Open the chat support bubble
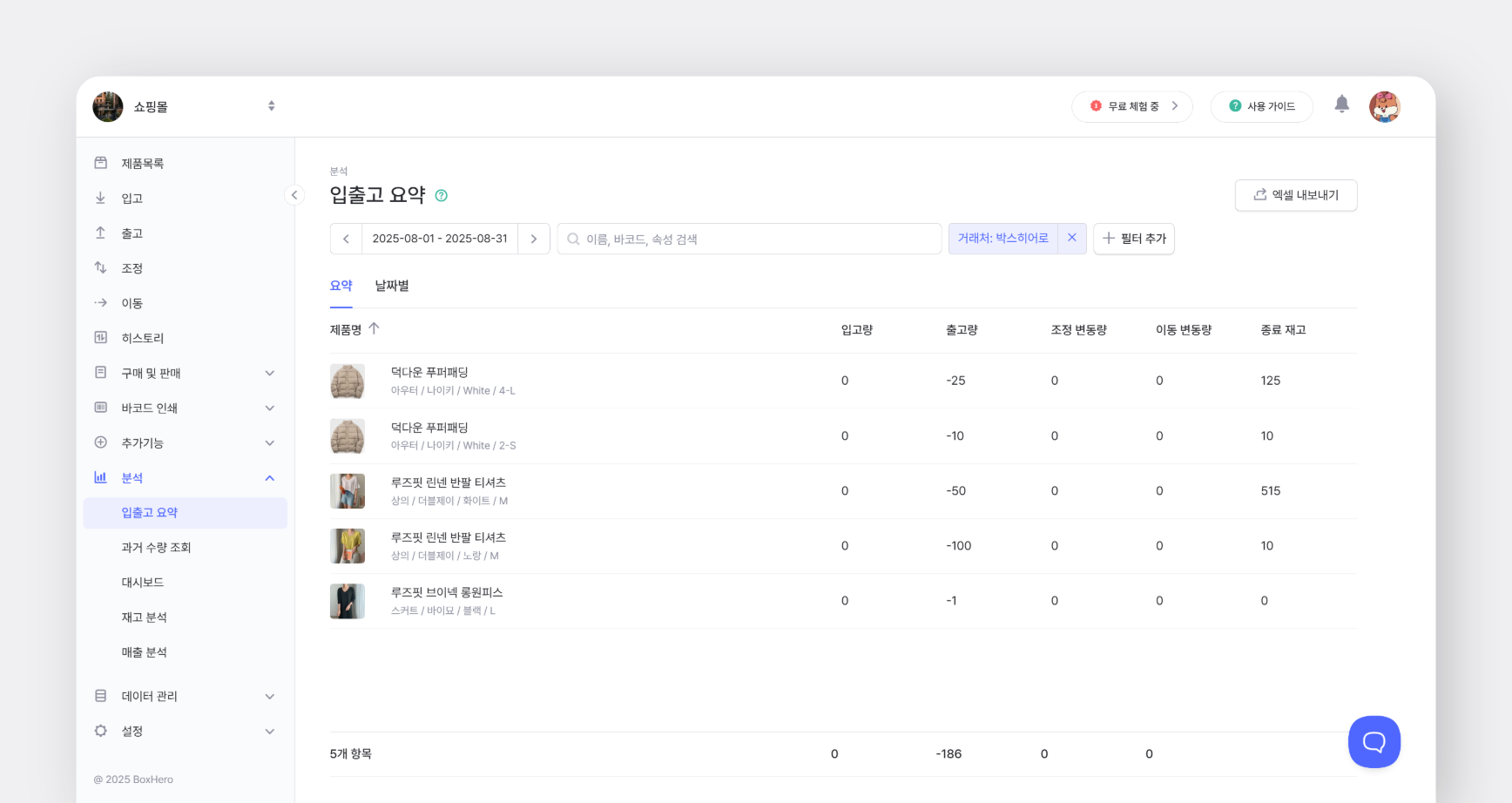The image size is (1512, 803). pyautogui.click(x=1374, y=742)
